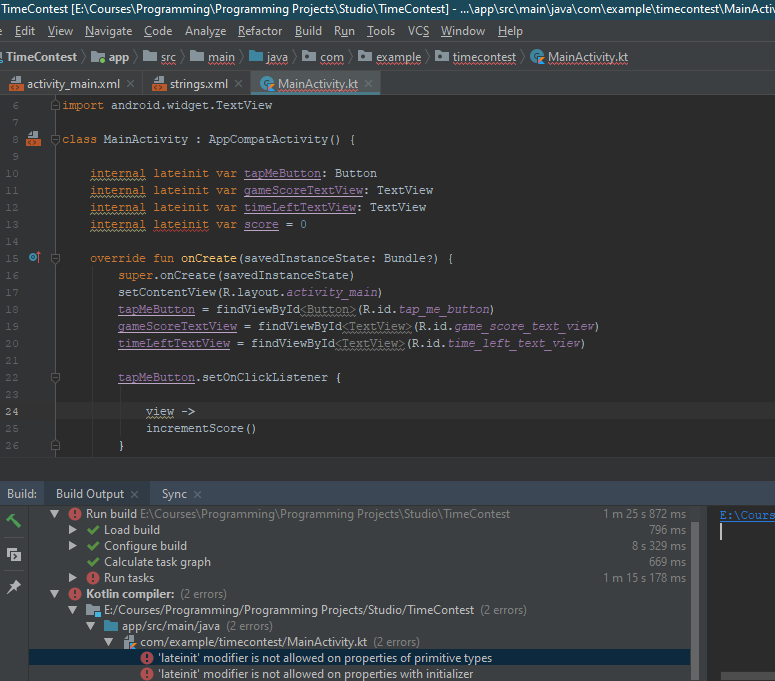
Task: Click the E:\Cours file link in output pane
Action: click(x=746, y=516)
